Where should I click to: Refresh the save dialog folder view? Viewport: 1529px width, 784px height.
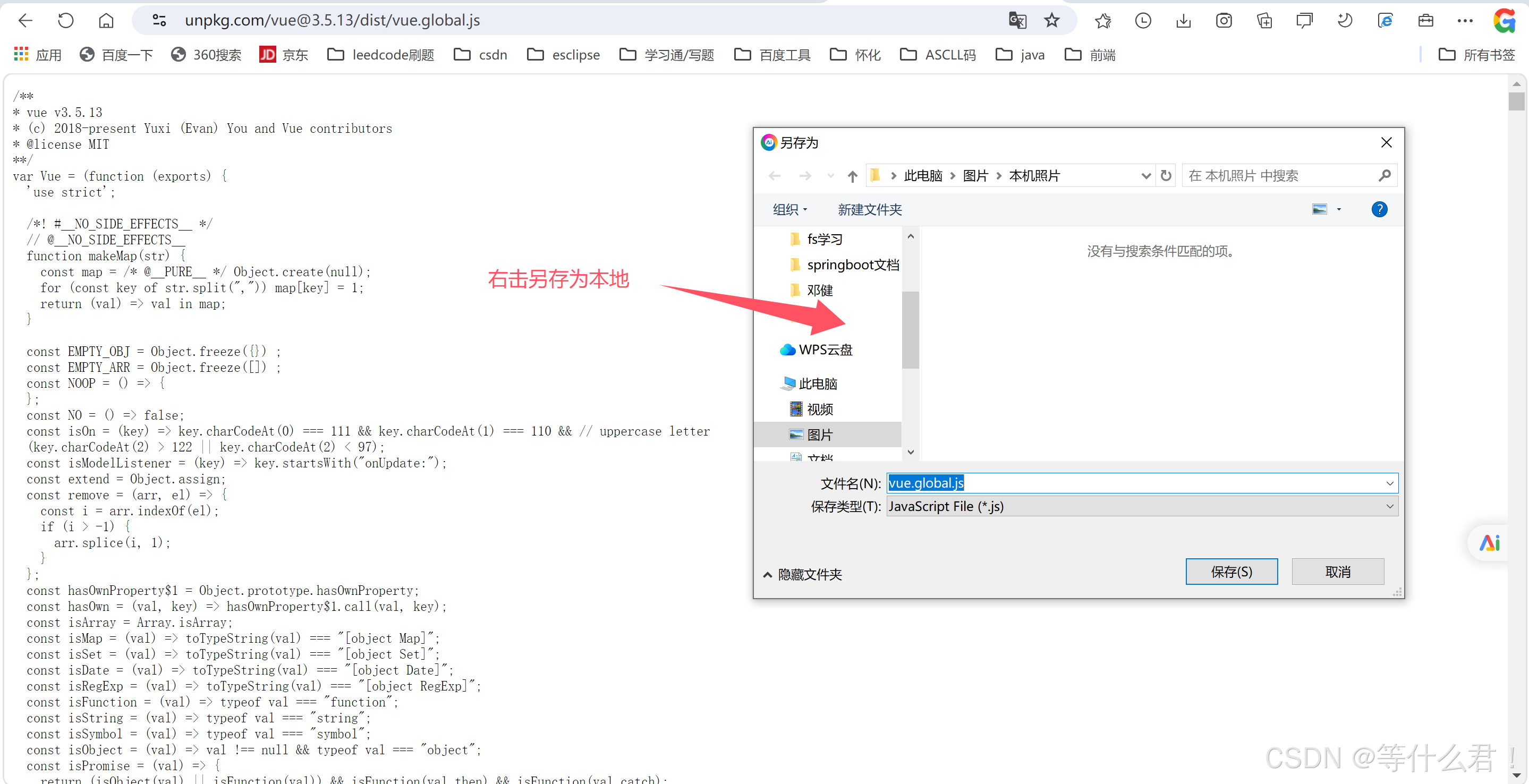coord(1166,176)
